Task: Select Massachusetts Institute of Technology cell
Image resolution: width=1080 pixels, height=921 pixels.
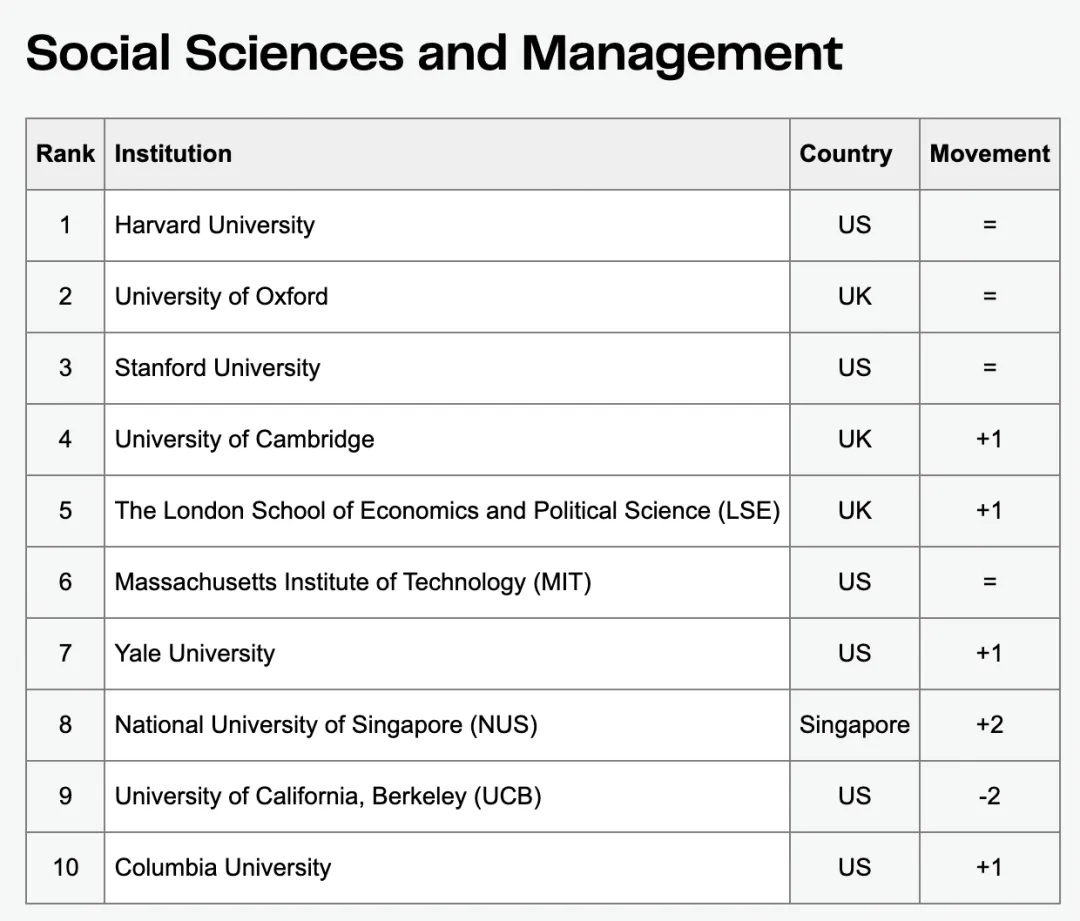Action: [x=352, y=582]
